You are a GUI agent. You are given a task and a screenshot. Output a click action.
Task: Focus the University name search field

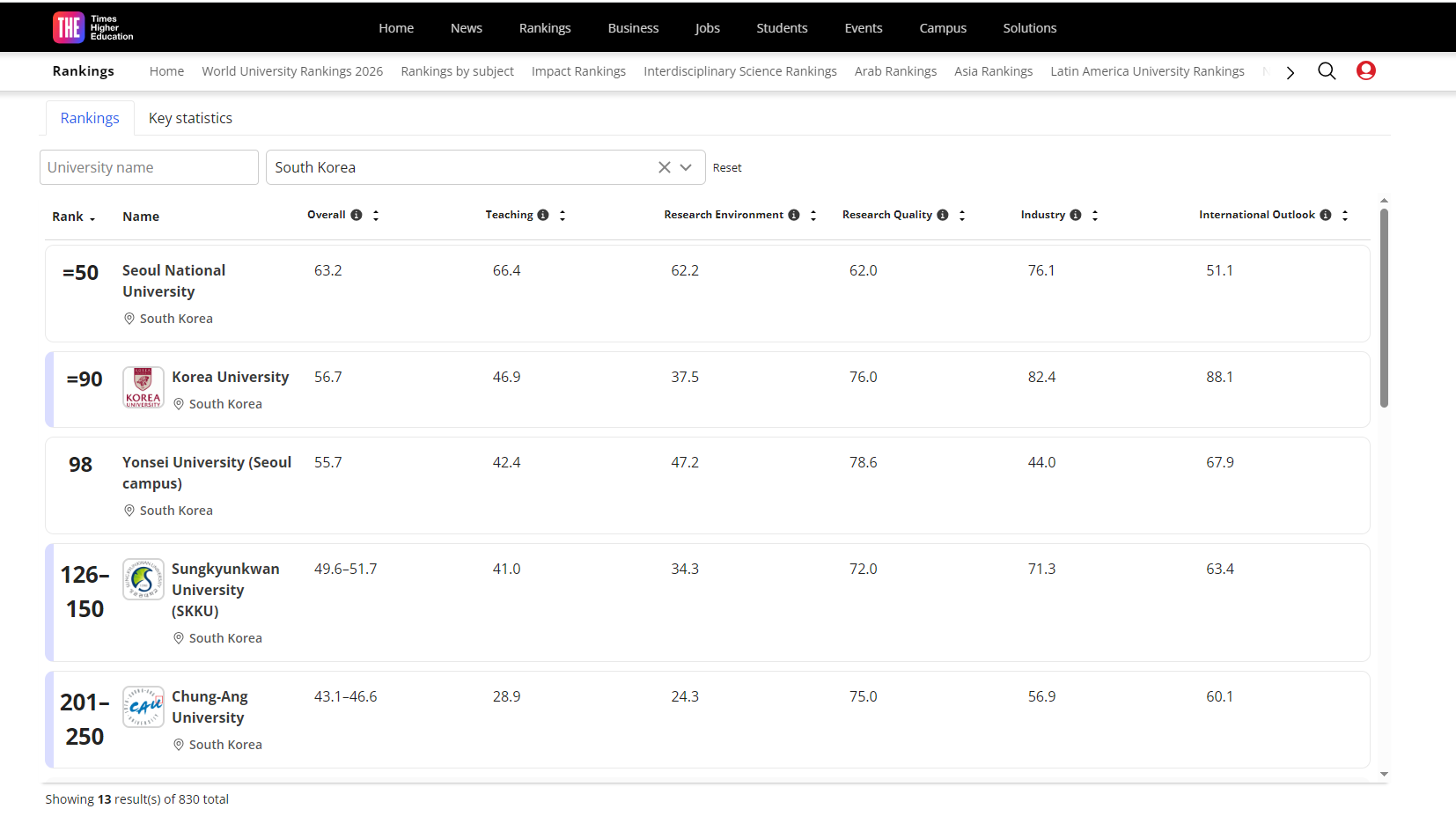click(149, 167)
